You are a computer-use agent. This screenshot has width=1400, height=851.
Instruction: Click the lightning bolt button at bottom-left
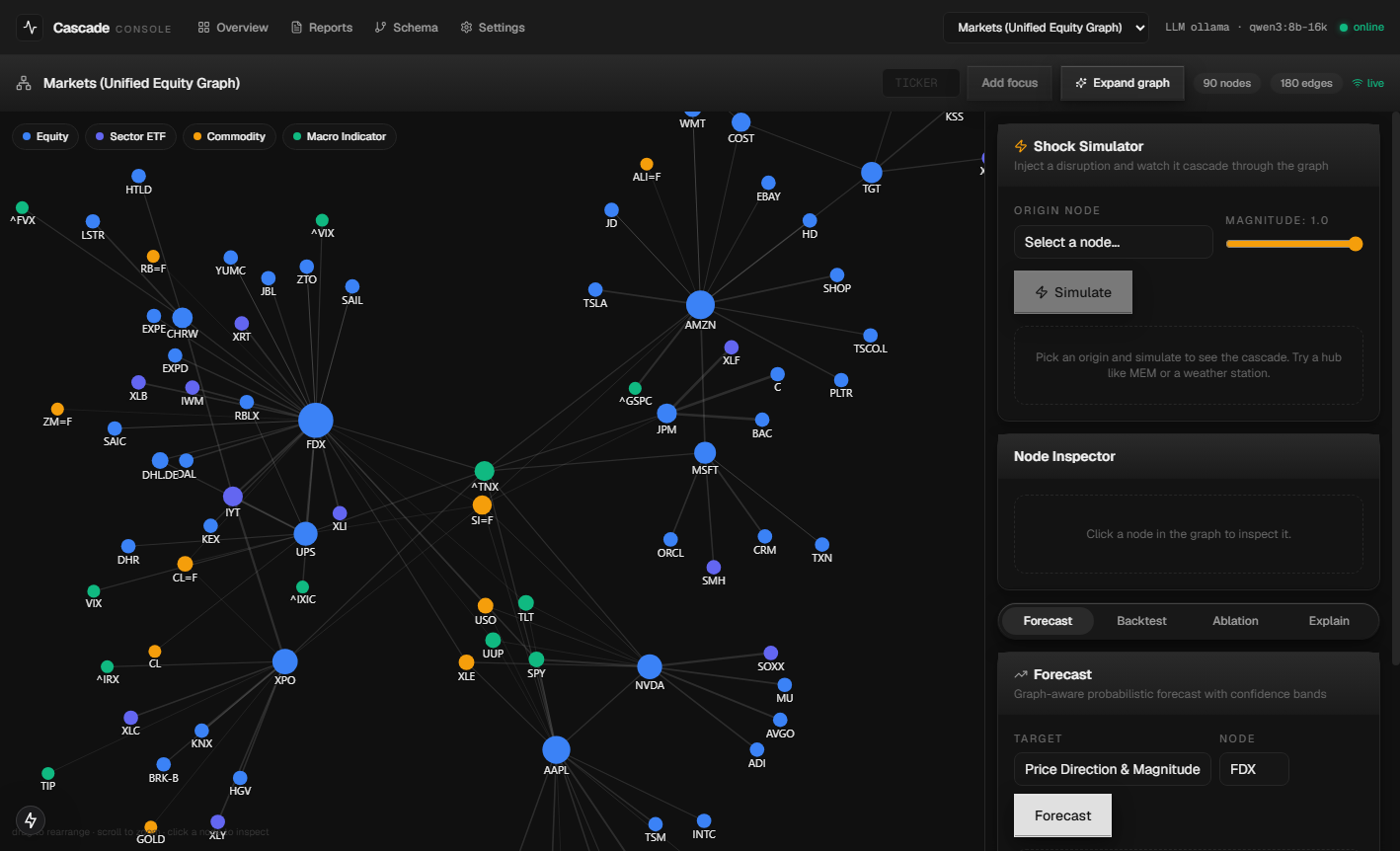tap(31, 819)
